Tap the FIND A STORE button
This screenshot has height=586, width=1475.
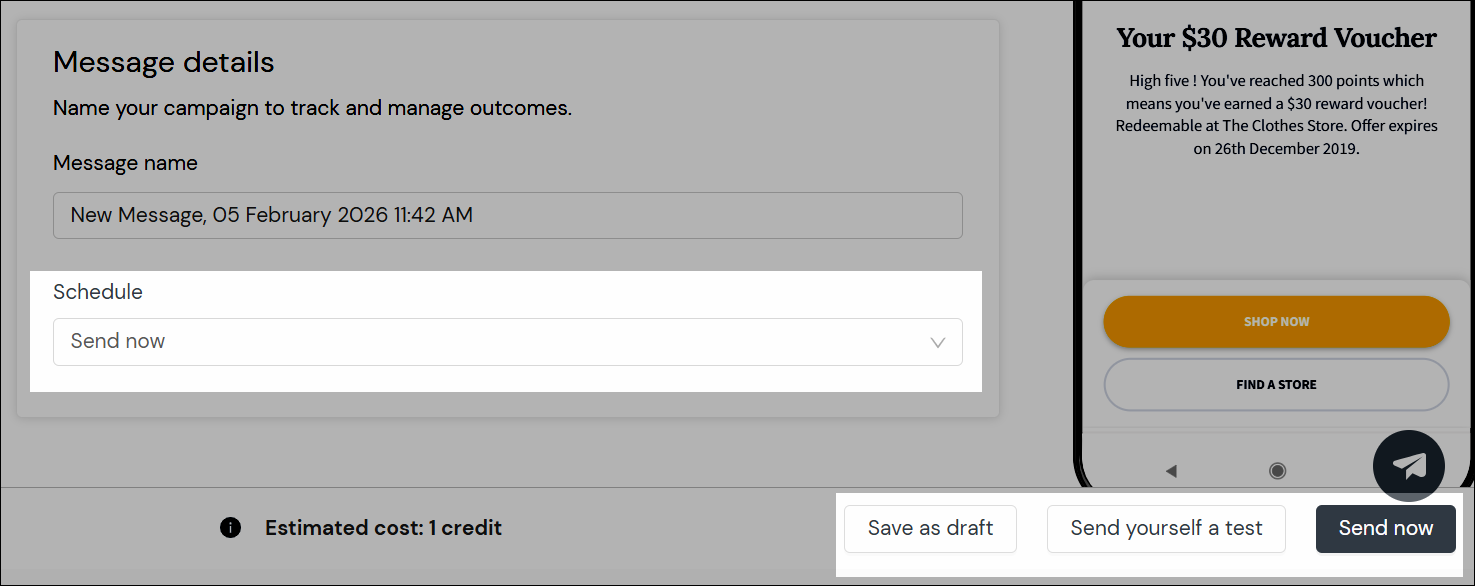[x=1277, y=385]
